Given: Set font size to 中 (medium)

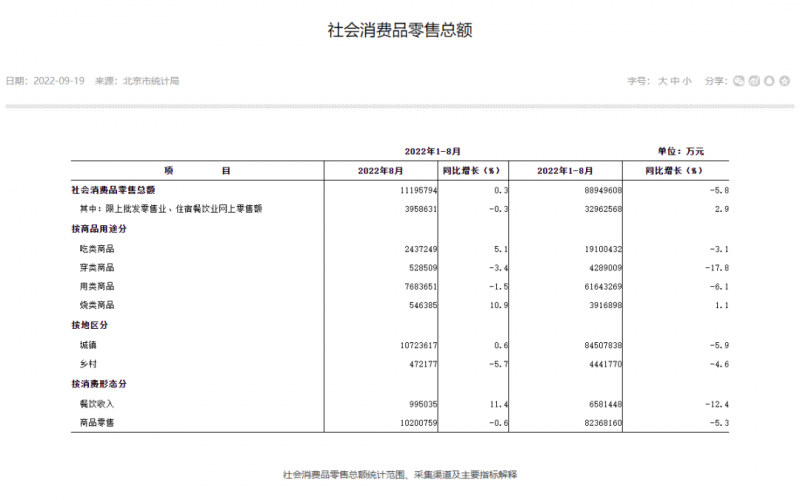Looking at the screenshot, I should [x=674, y=81].
